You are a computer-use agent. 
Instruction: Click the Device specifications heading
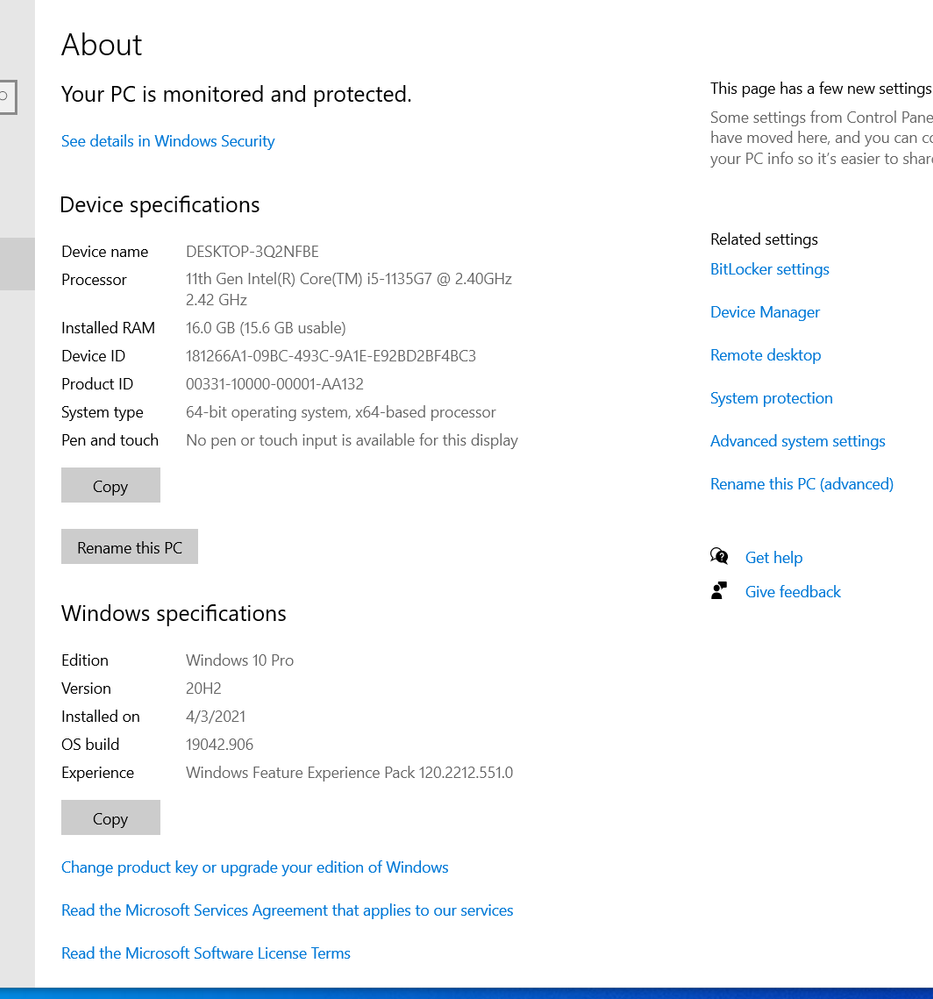coord(160,205)
